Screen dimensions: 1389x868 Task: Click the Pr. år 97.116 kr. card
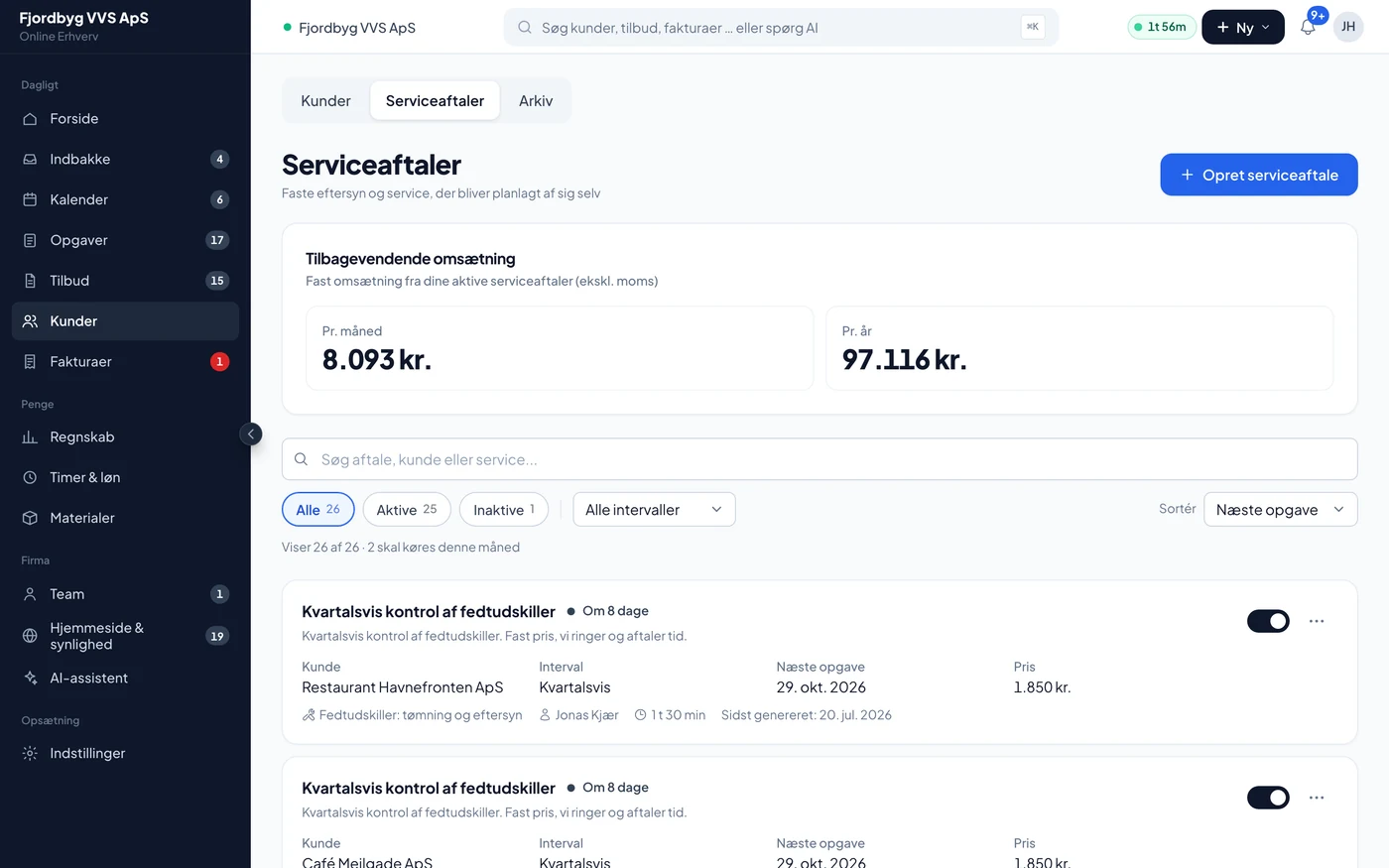[x=1079, y=348]
